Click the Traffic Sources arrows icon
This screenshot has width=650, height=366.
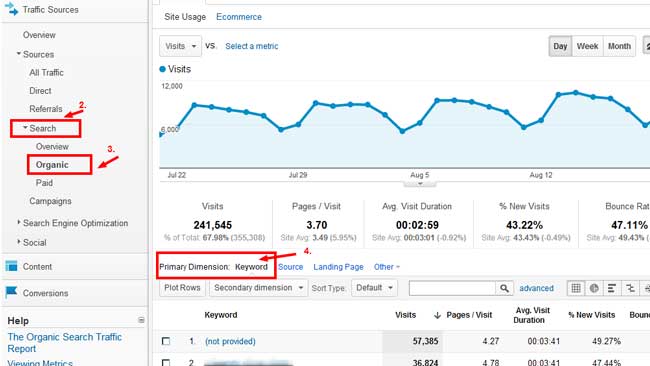pos(11,9)
